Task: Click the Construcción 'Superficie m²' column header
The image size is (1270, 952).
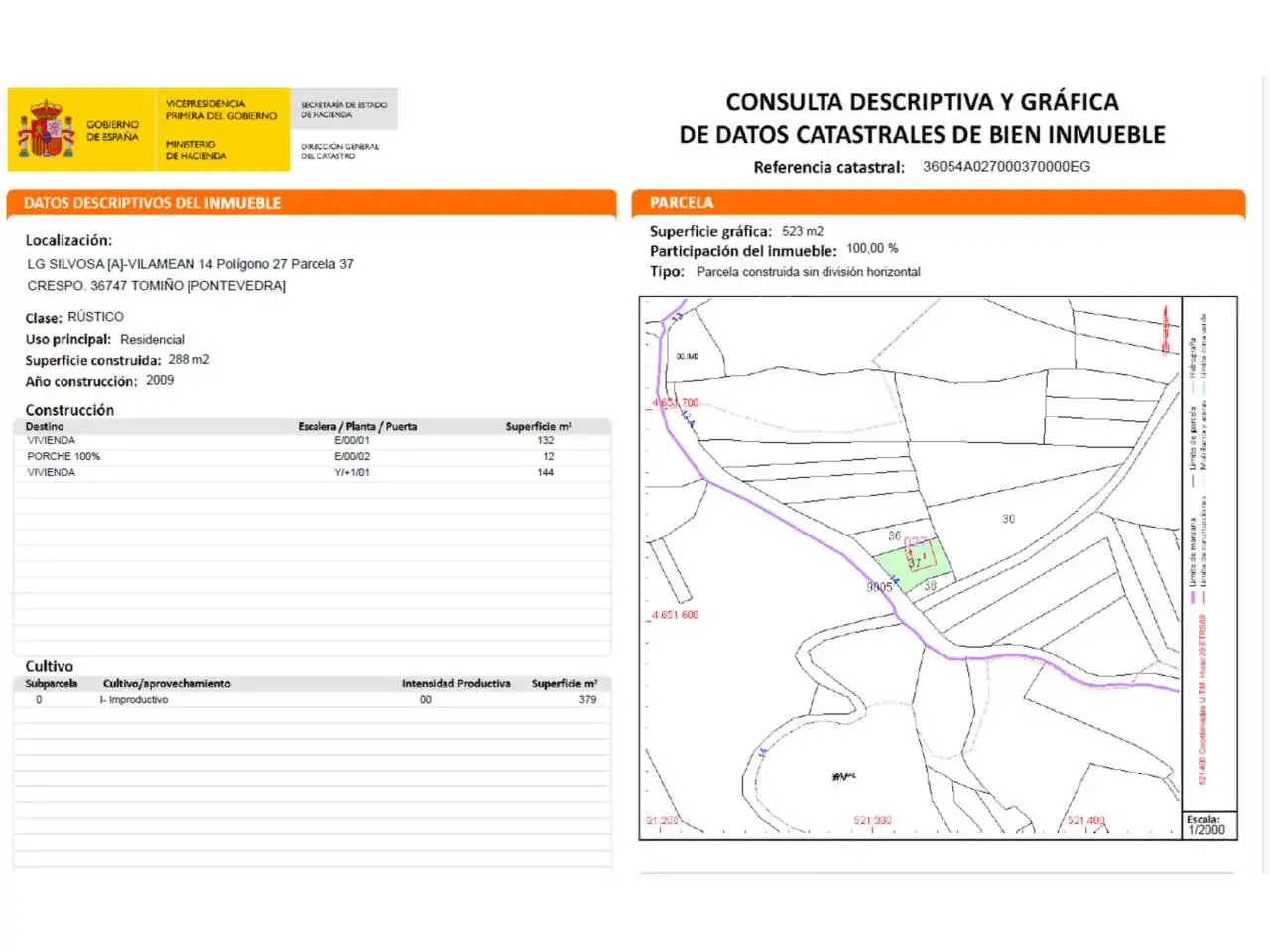Action: point(539,426)
